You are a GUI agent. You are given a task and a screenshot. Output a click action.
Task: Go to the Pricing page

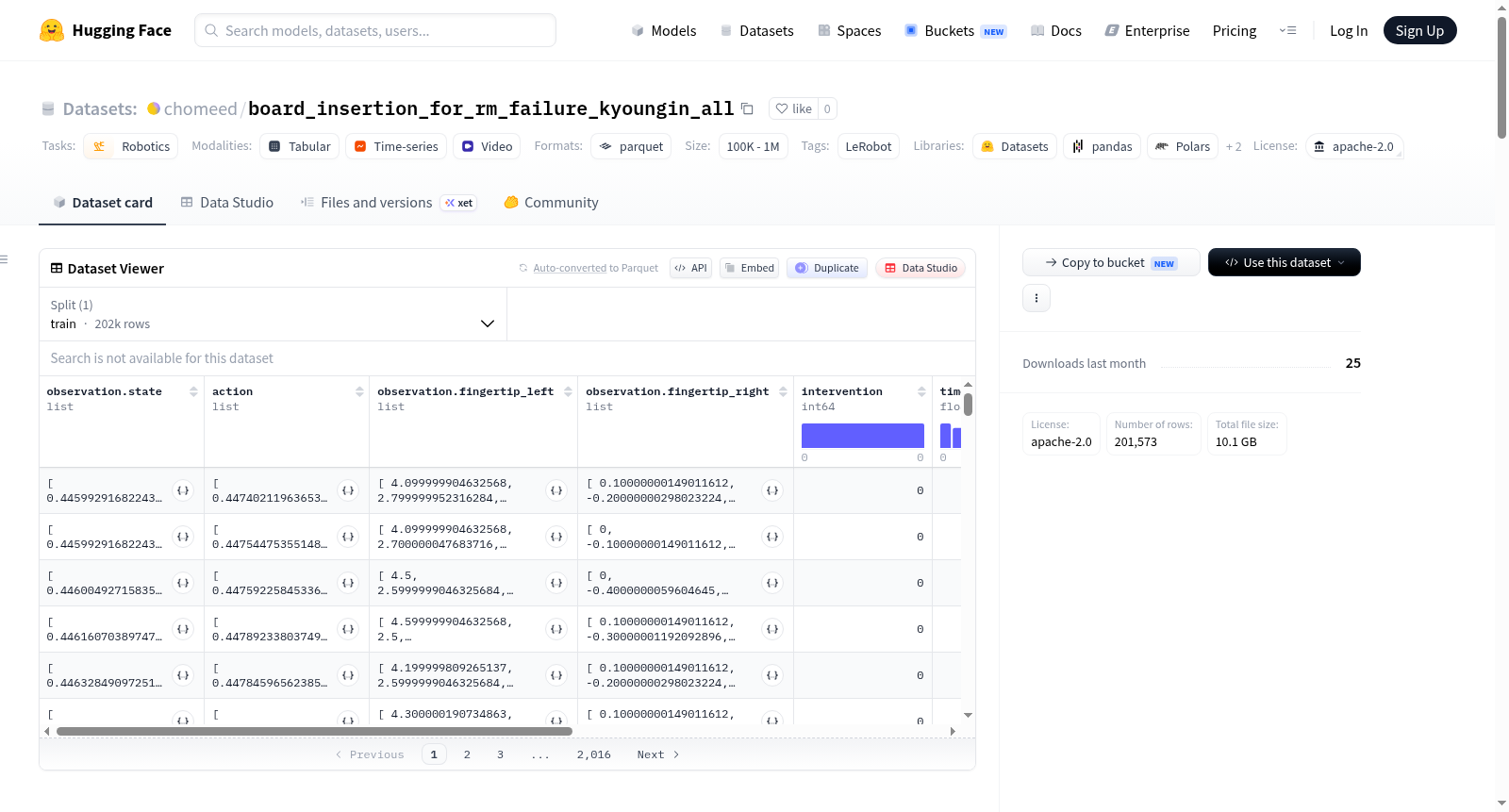pos(1235,31)
